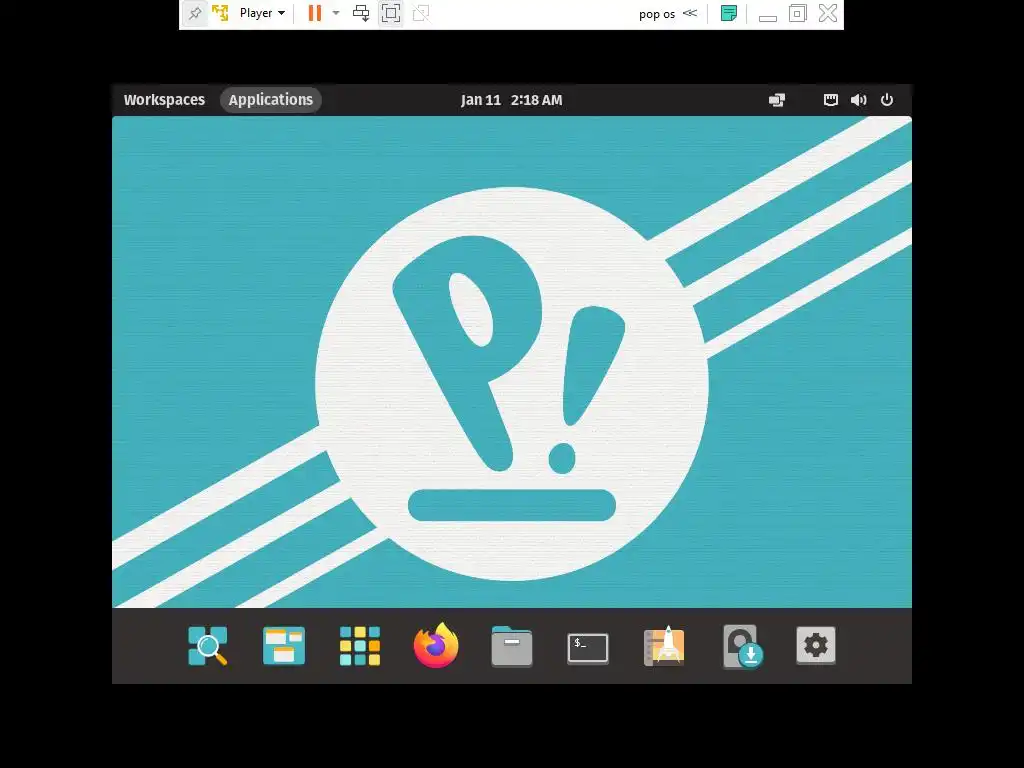Pause the virtual machine with orange pause button

click(x=315, y=13)
